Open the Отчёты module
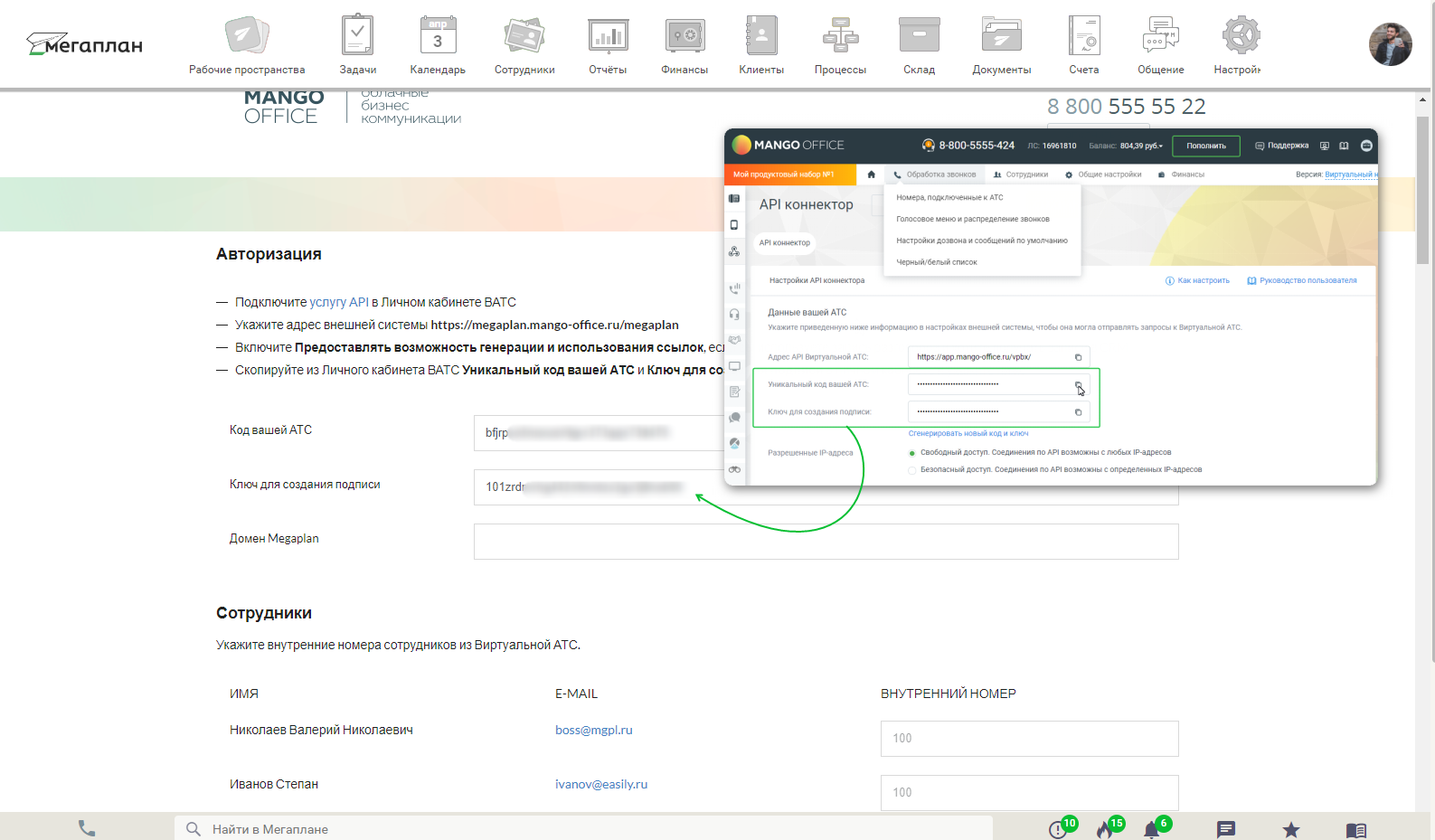 click(x=608, y=44)
